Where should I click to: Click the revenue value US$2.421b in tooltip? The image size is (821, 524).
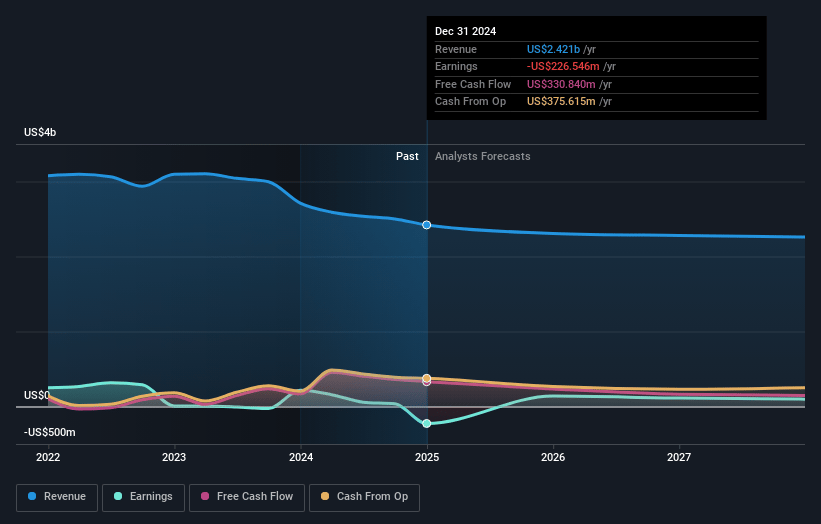pos(553,49)
